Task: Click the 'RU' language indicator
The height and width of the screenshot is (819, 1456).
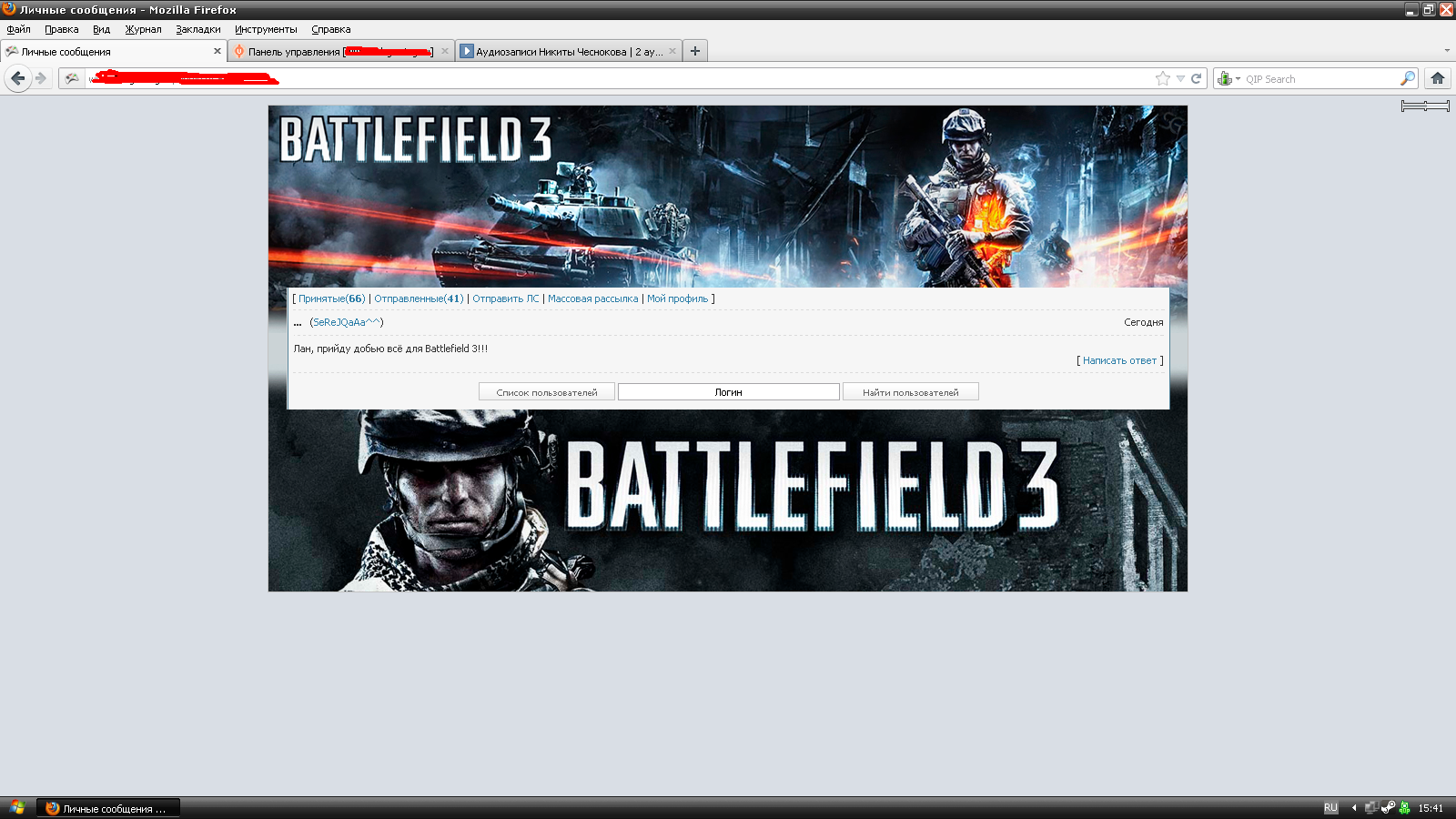Action: coord(1330,808)
